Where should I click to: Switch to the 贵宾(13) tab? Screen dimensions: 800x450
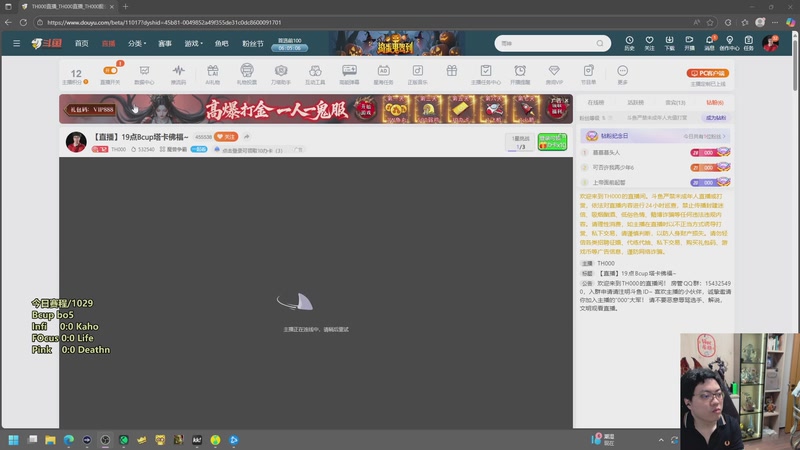(676, 103)
